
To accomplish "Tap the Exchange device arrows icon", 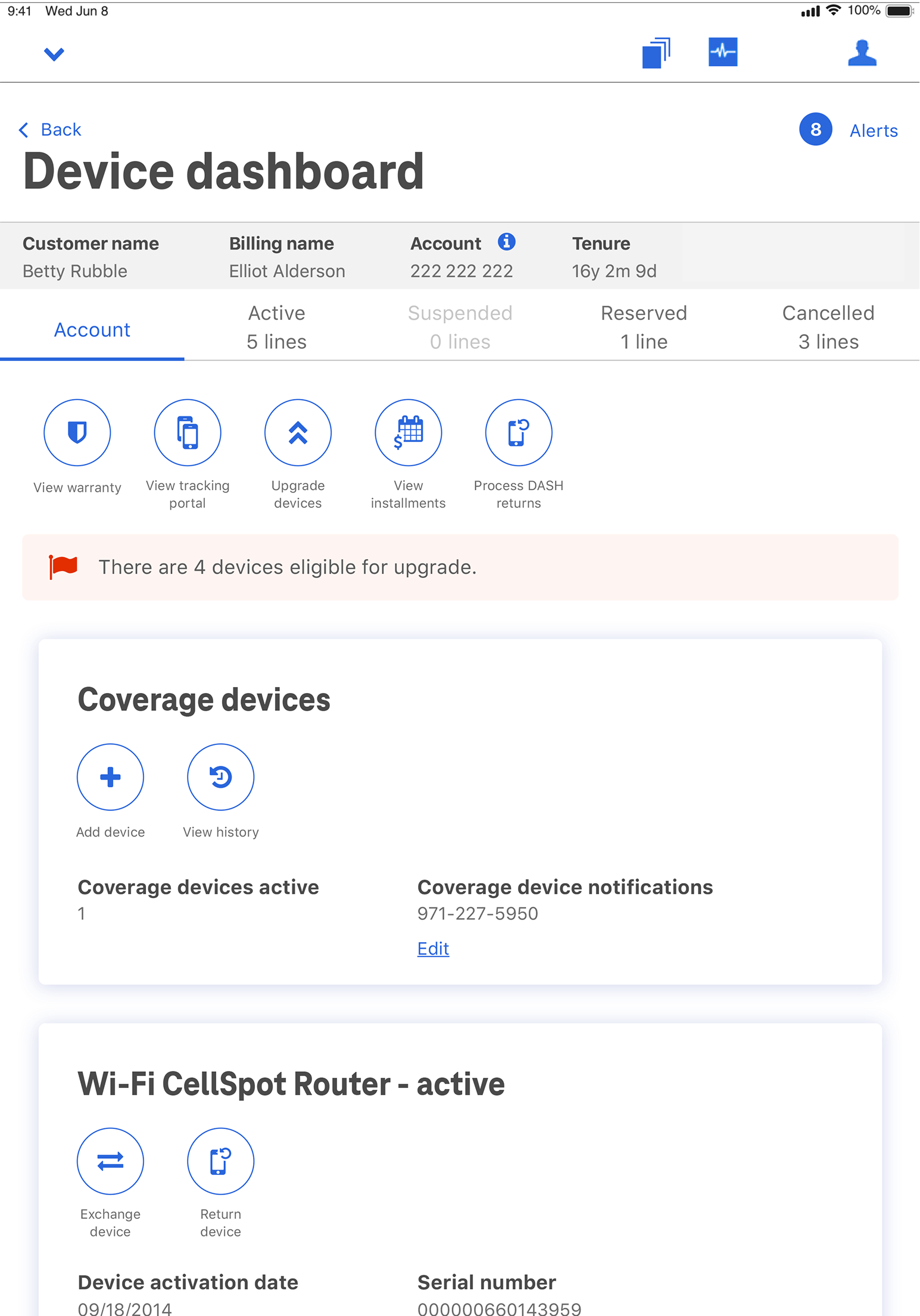I will 110,1161.
